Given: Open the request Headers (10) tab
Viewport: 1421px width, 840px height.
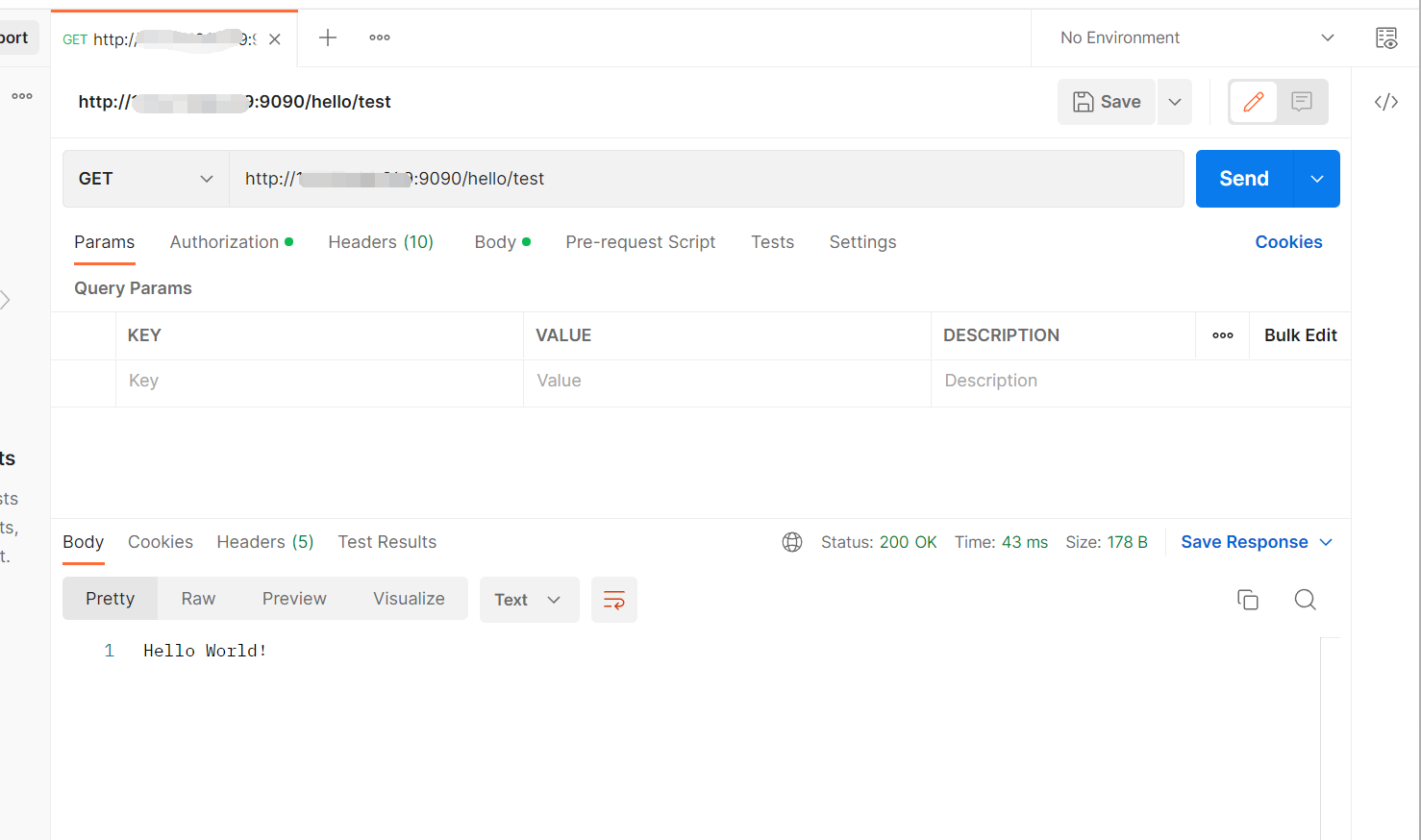Looking at the screenshot, I should pyautogui.click(x=381, y=242).
